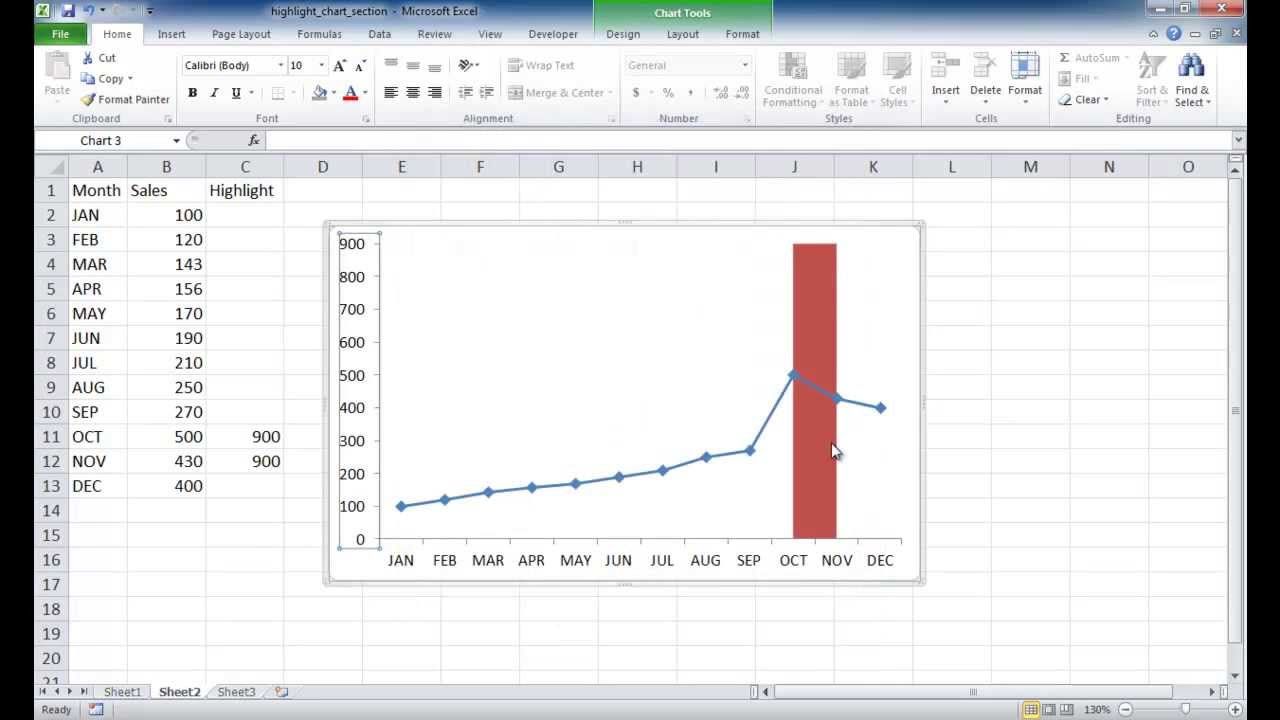1280x720 pixels.
Task: Toggle Bold formatting
Action: (192, 93)
